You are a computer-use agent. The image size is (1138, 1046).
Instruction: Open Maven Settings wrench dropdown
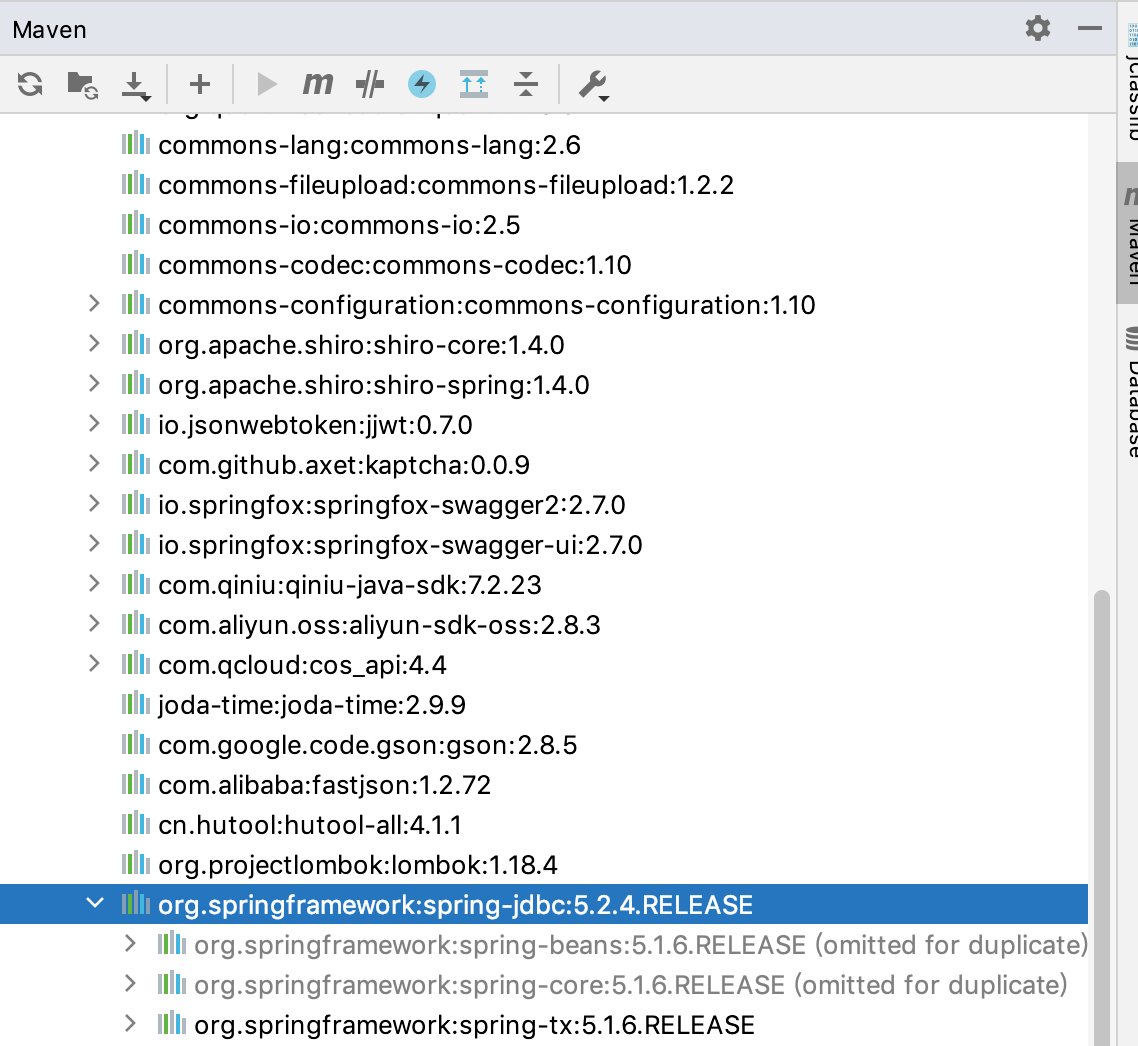pos(594,85)
